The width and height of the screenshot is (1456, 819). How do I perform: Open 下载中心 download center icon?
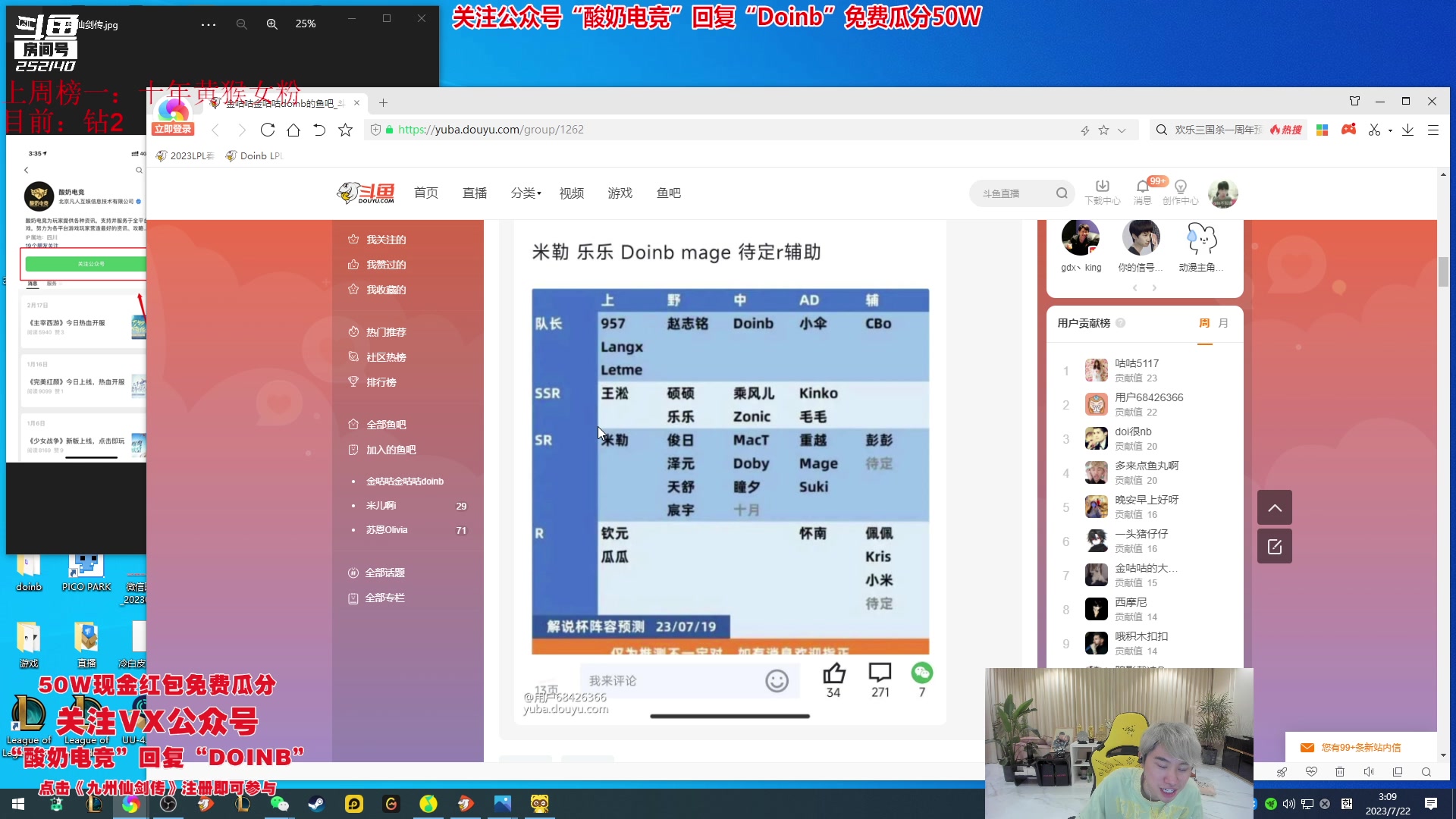click(x=1103, y=192)
